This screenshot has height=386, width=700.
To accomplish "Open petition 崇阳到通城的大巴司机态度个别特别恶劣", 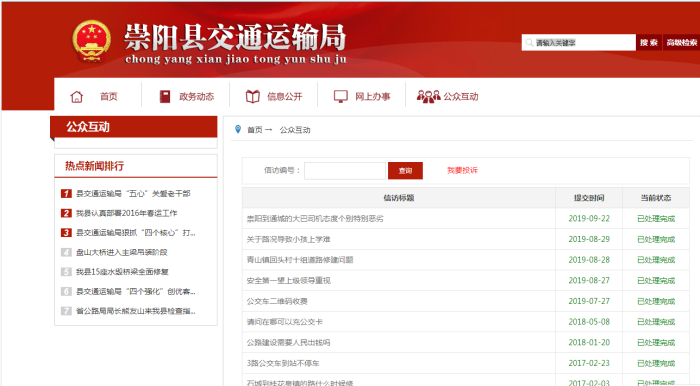I will (x=315, y=219).
